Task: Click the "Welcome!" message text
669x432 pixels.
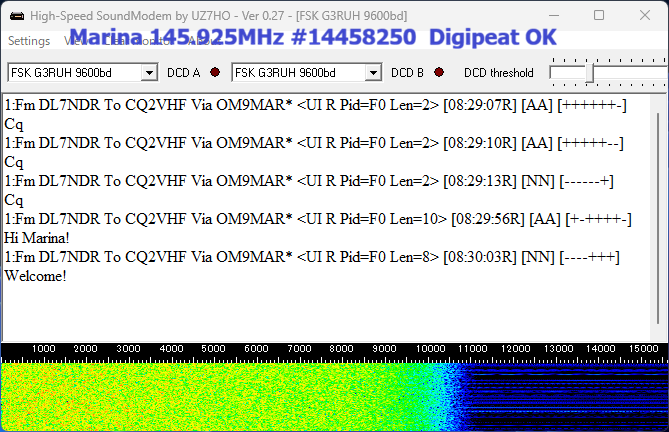Action: coord(35,276)
